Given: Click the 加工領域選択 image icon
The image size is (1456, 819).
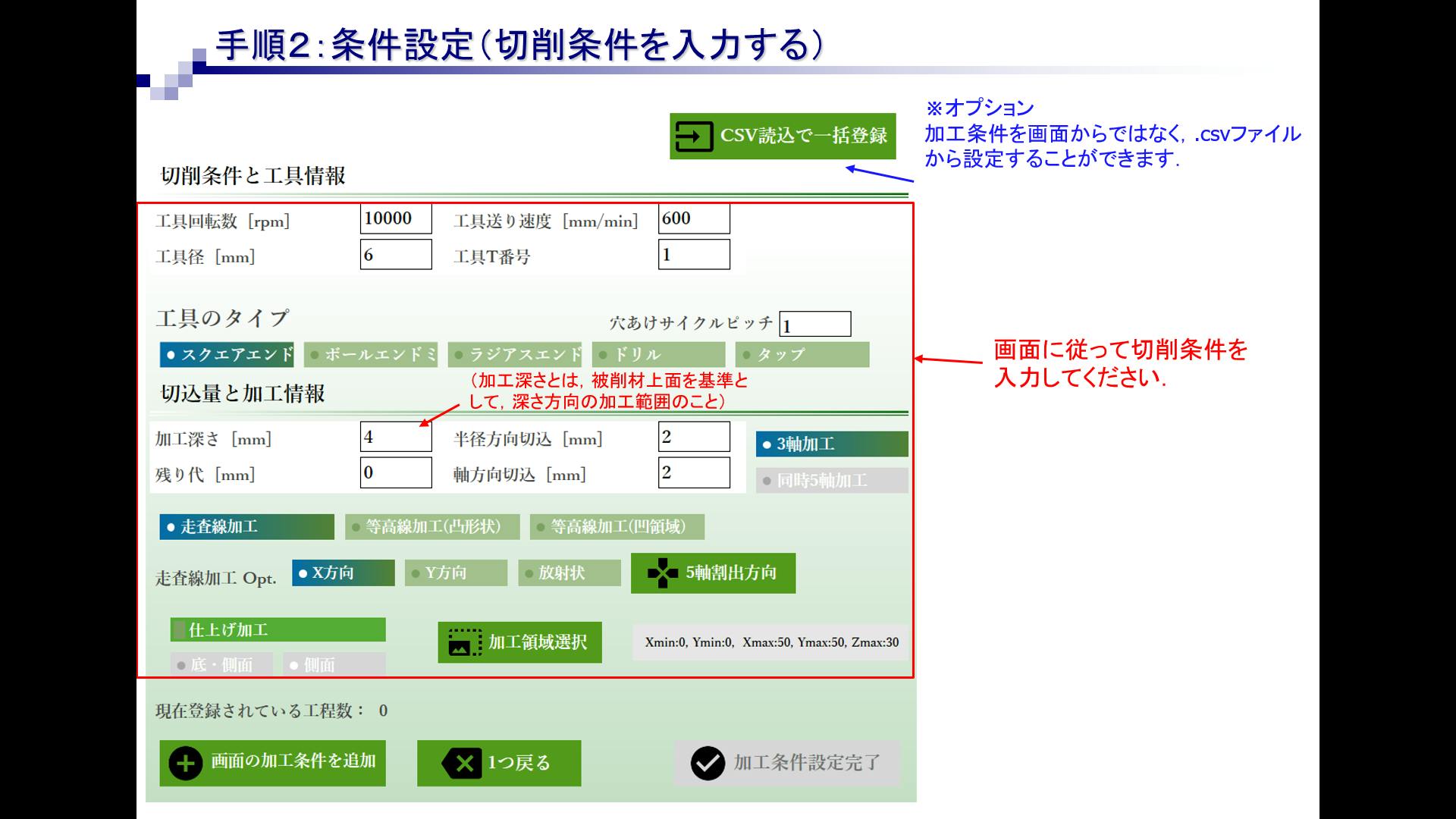Looking at the screenshot, I should (465, 642).
